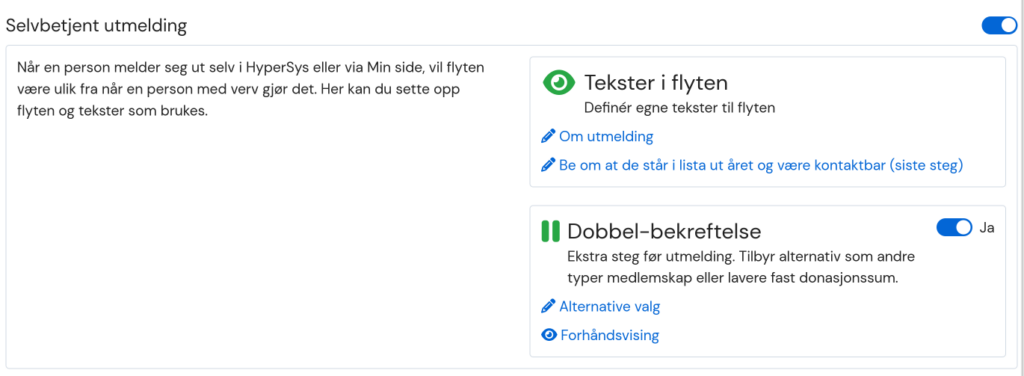Open the Be om at de står i lista link
This screenshot has width=1024, height=376.
click(x=761, y=165)
